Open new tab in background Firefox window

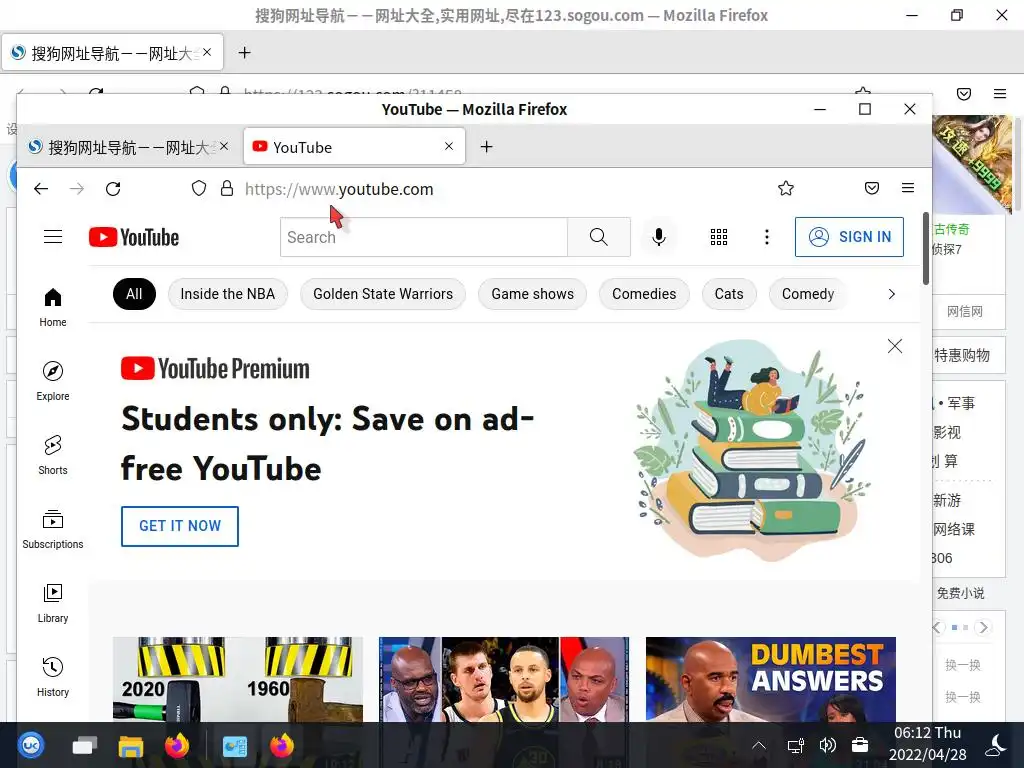(x=244, y=53)
